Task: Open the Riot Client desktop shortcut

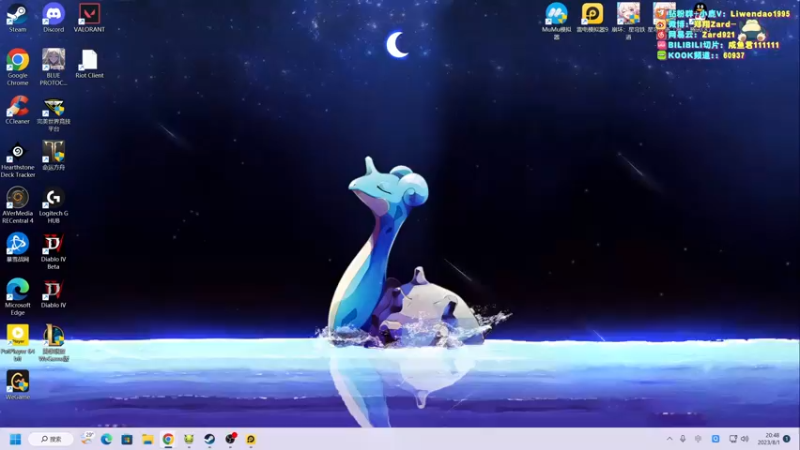Action: [89, 64]
